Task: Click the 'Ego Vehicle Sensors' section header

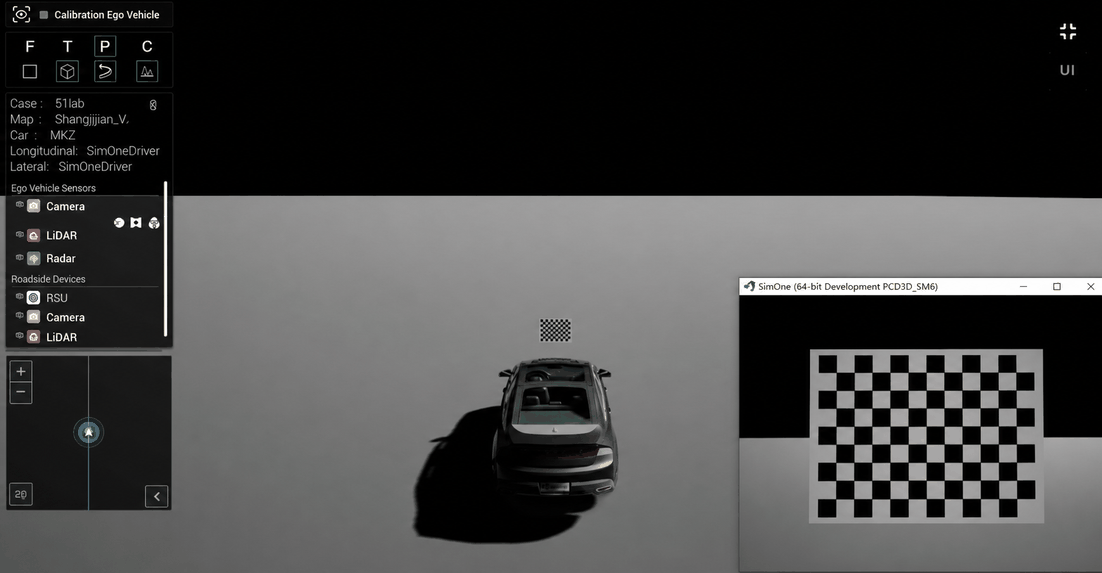Action: (x=53, y=188)
